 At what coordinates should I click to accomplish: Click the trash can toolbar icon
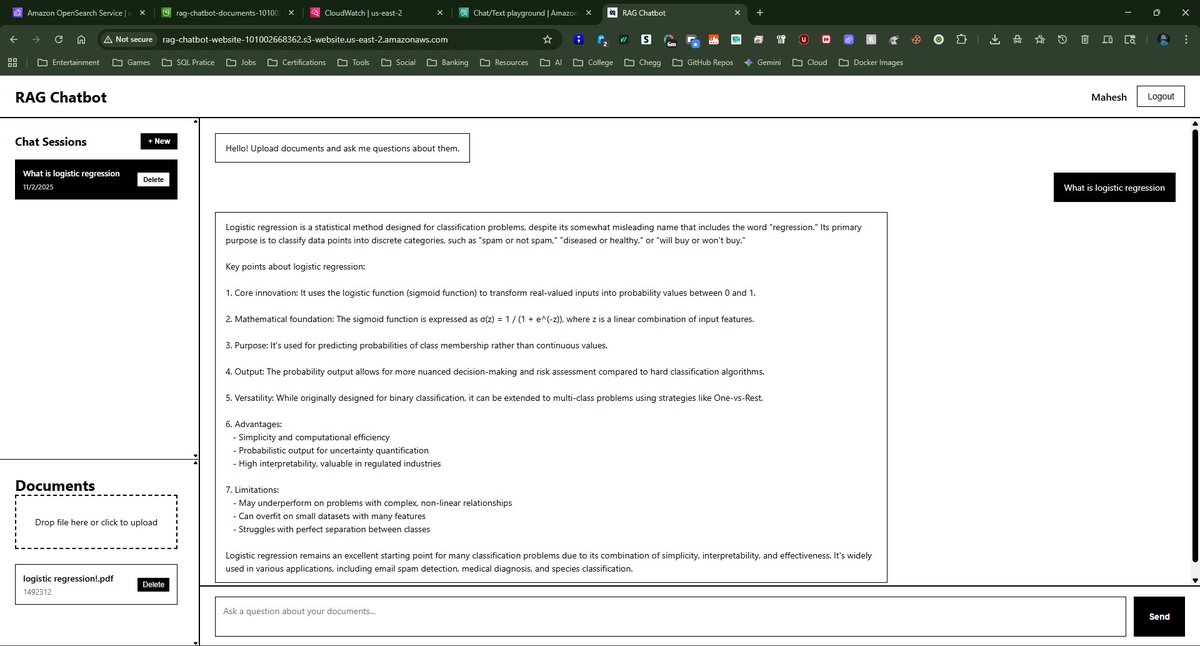(x=1085, y=39)
